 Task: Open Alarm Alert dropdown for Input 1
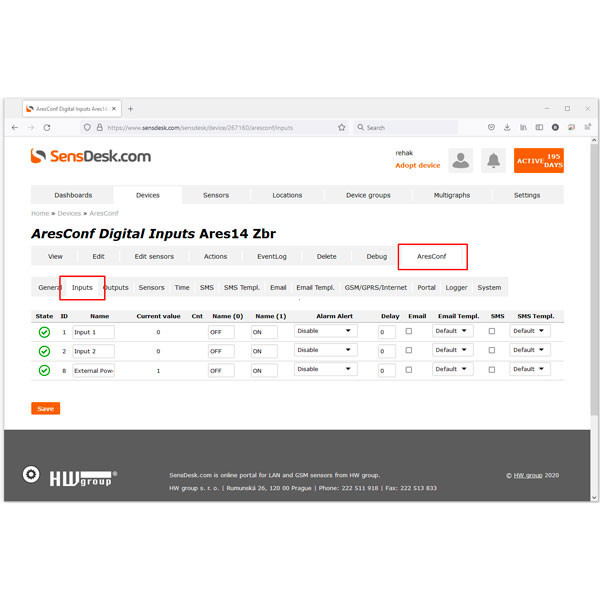tap(325, 331)
